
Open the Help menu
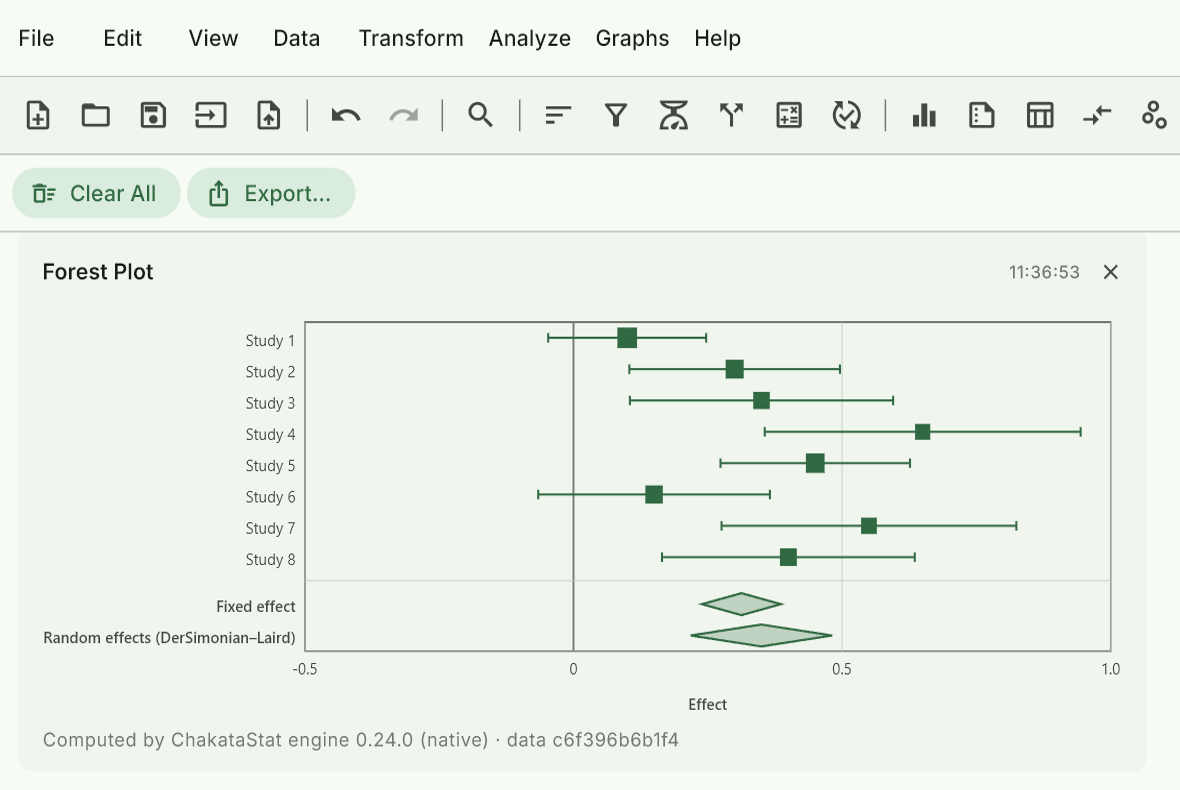(x=717, y=38)
